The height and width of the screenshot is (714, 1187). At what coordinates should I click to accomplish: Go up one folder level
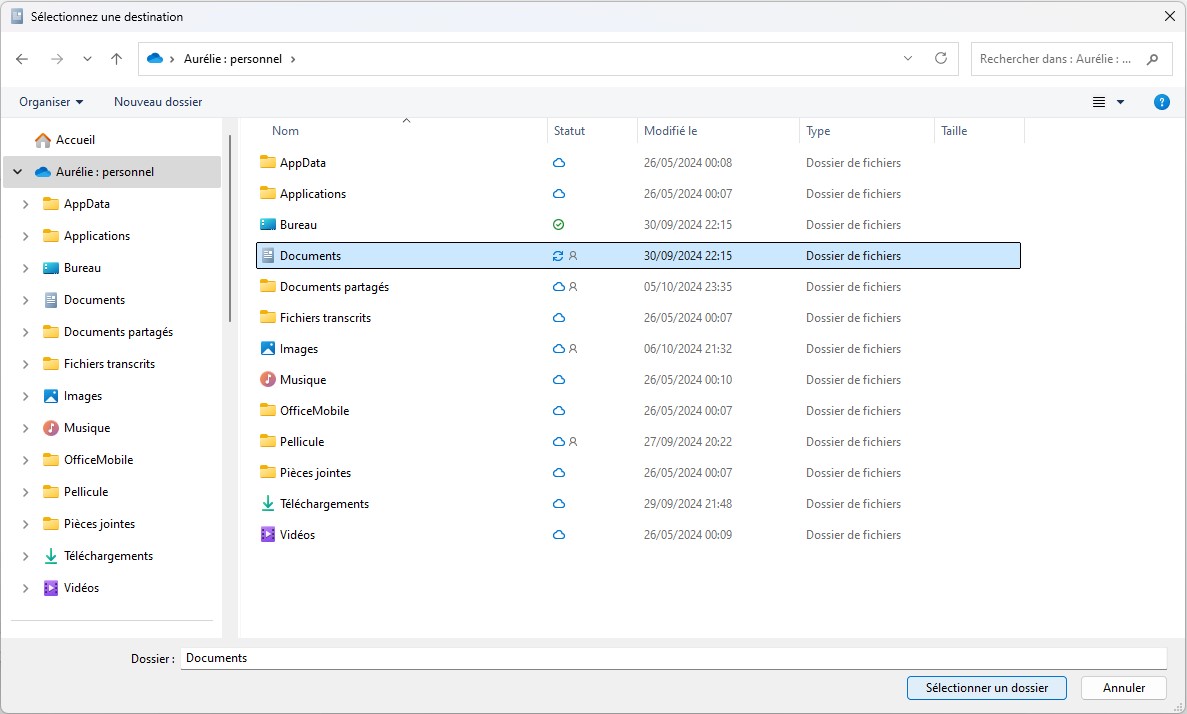click(x=116, y=59)
